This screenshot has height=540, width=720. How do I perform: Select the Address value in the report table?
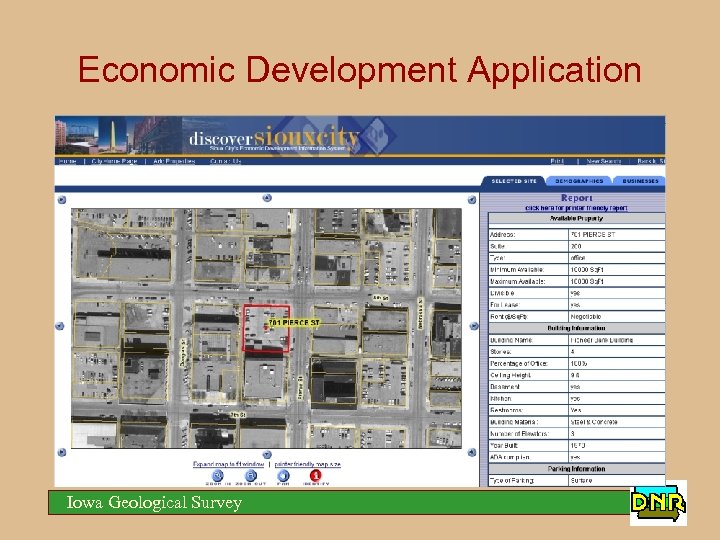tap(617, 235)
